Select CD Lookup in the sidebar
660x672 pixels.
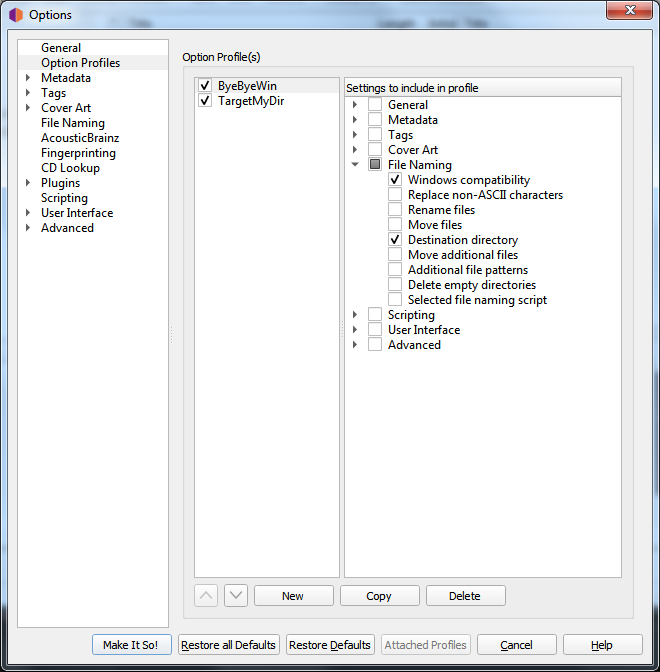click(70, 168)
